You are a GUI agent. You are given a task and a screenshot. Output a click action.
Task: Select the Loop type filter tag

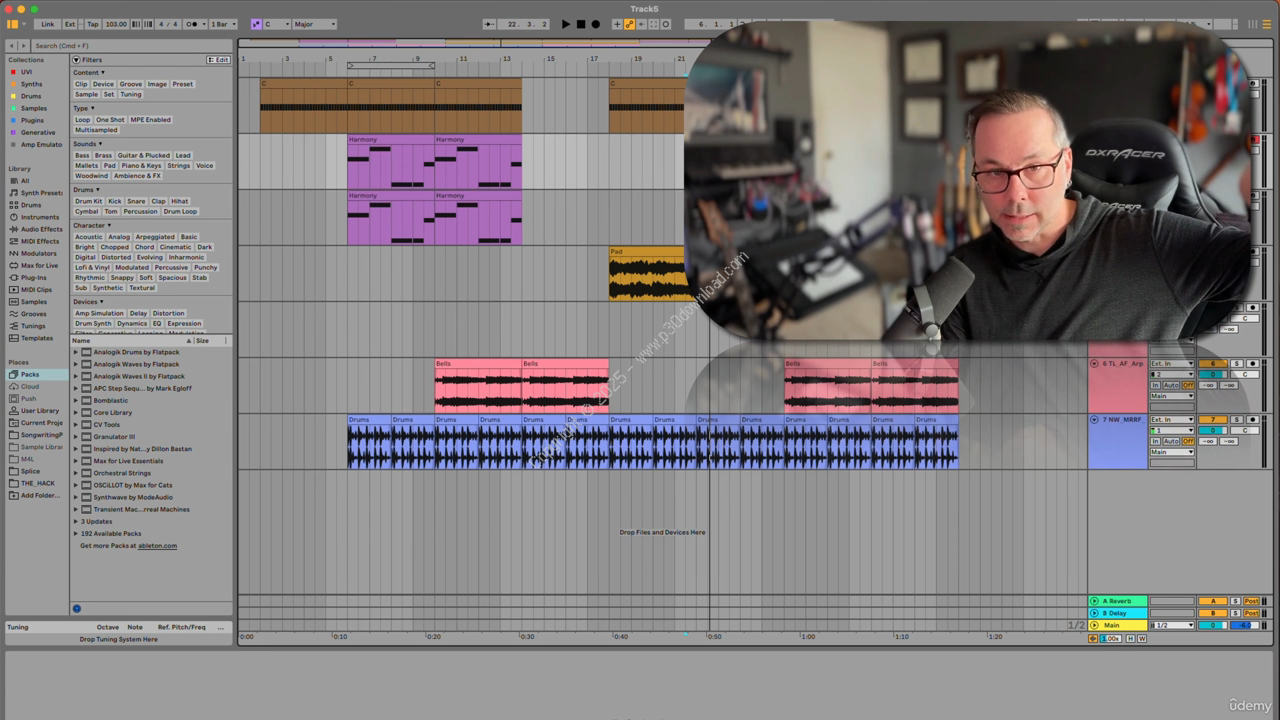coord(82,120)
